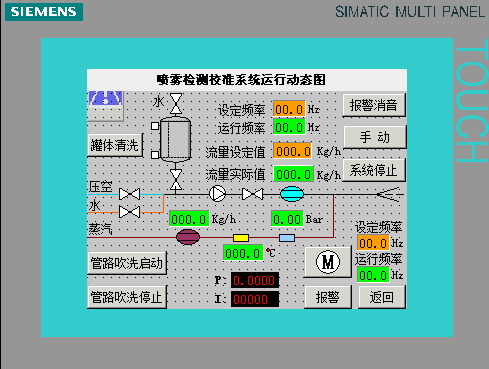Select the motor M button

(x=328, y=262)
